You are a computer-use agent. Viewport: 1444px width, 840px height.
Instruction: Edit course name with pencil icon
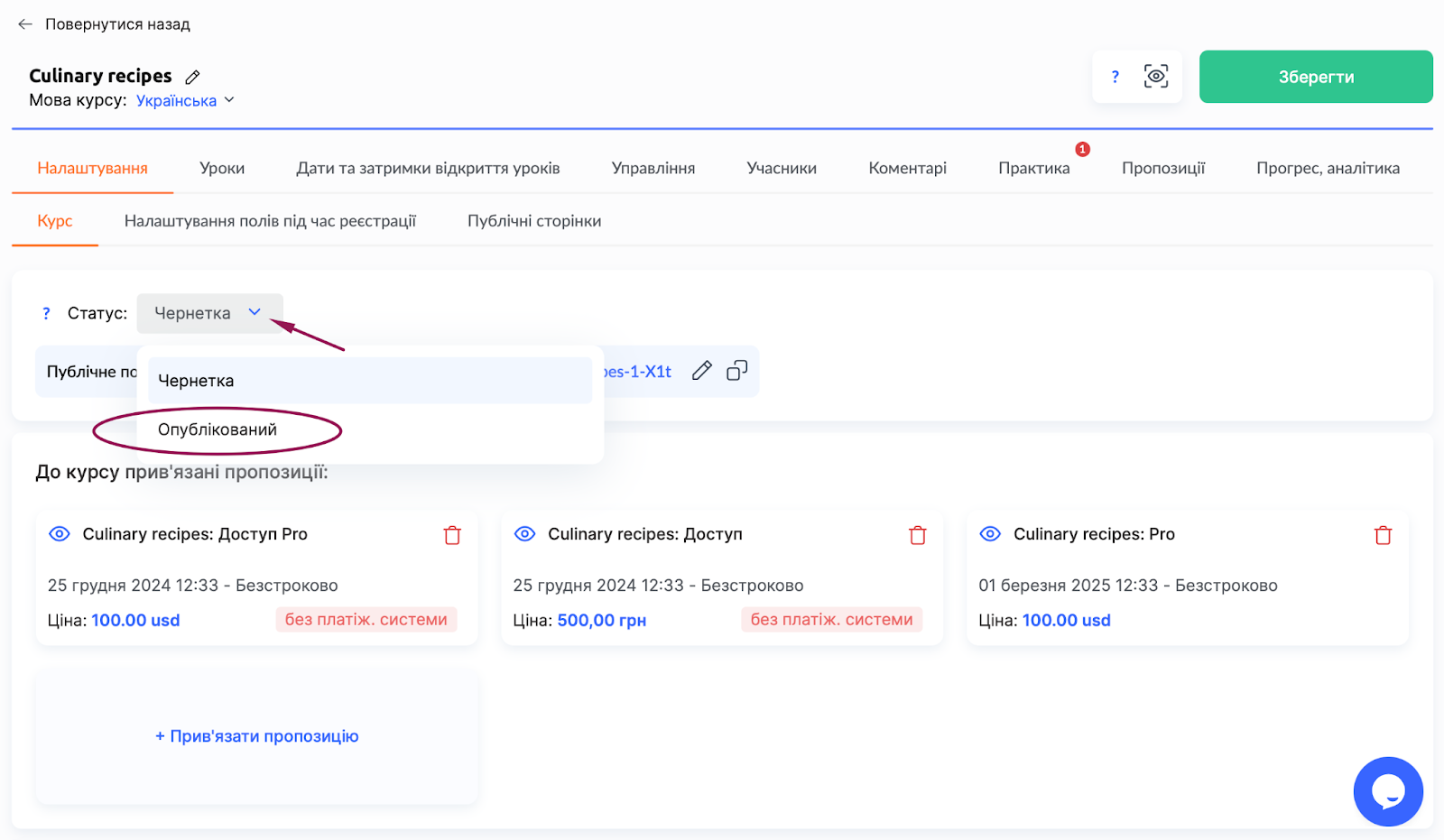(193, 77)
